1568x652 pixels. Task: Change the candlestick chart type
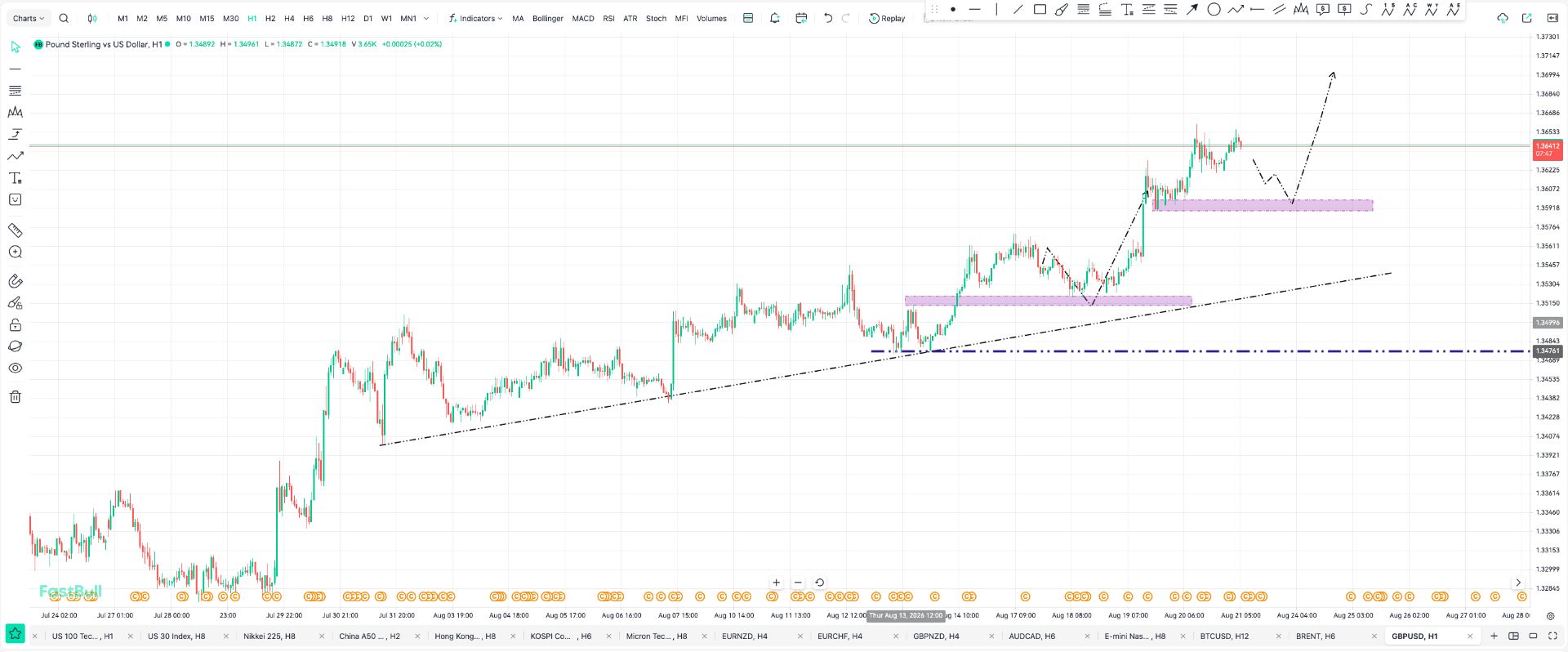(92, 18)
